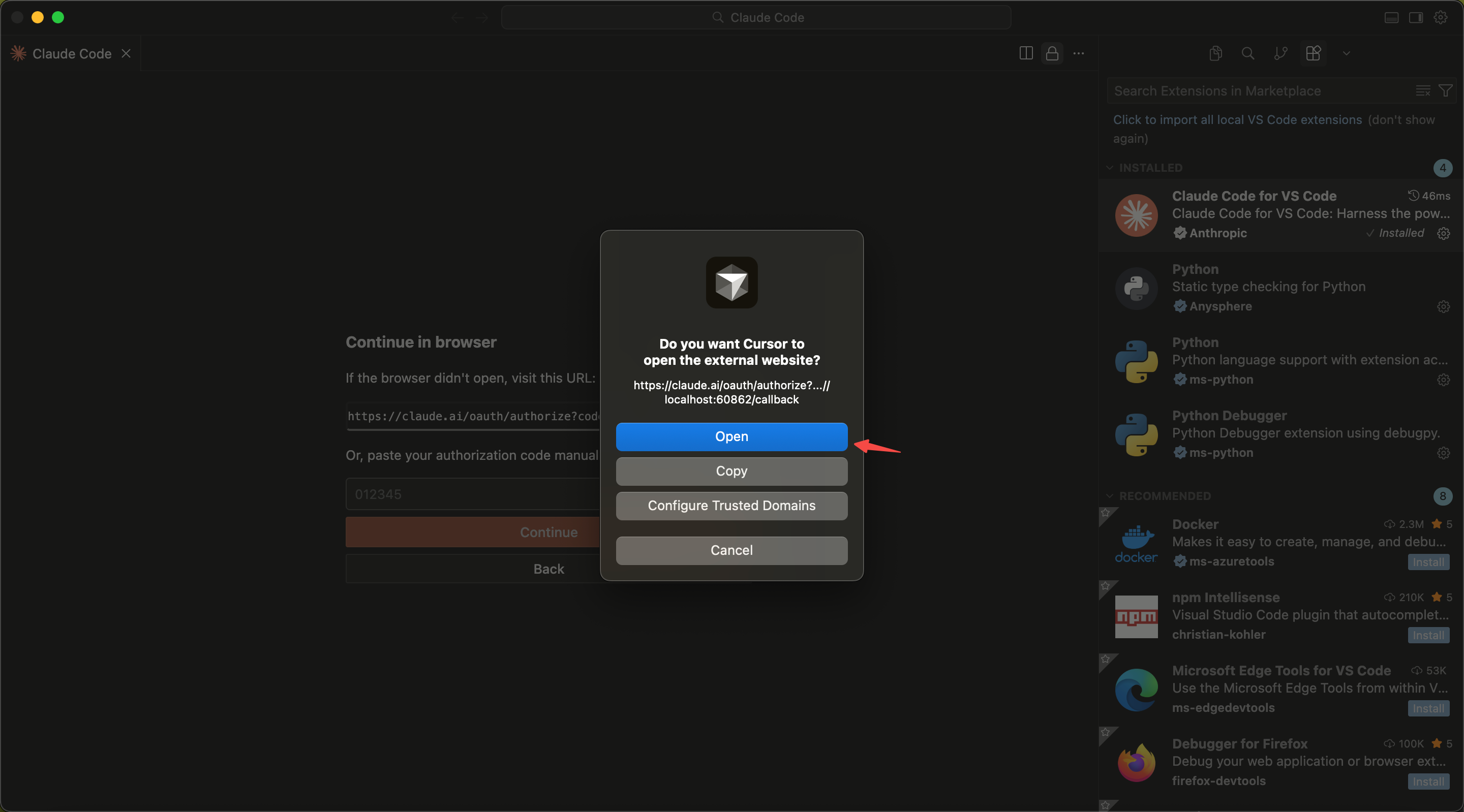The image size is (1464, 812).
Task: Select the npm Intellisense extension title
Action: pos(1226,597)
